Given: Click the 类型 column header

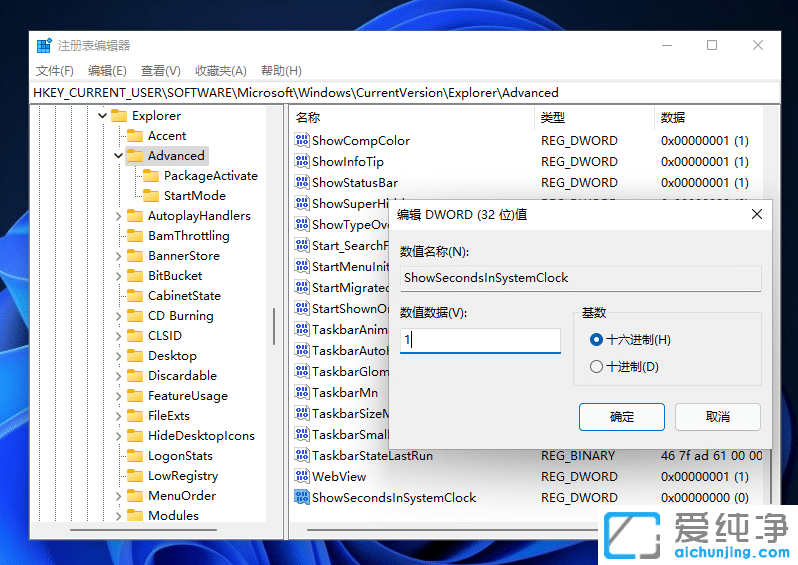Looking at the screenshot, I should [594, 118].
